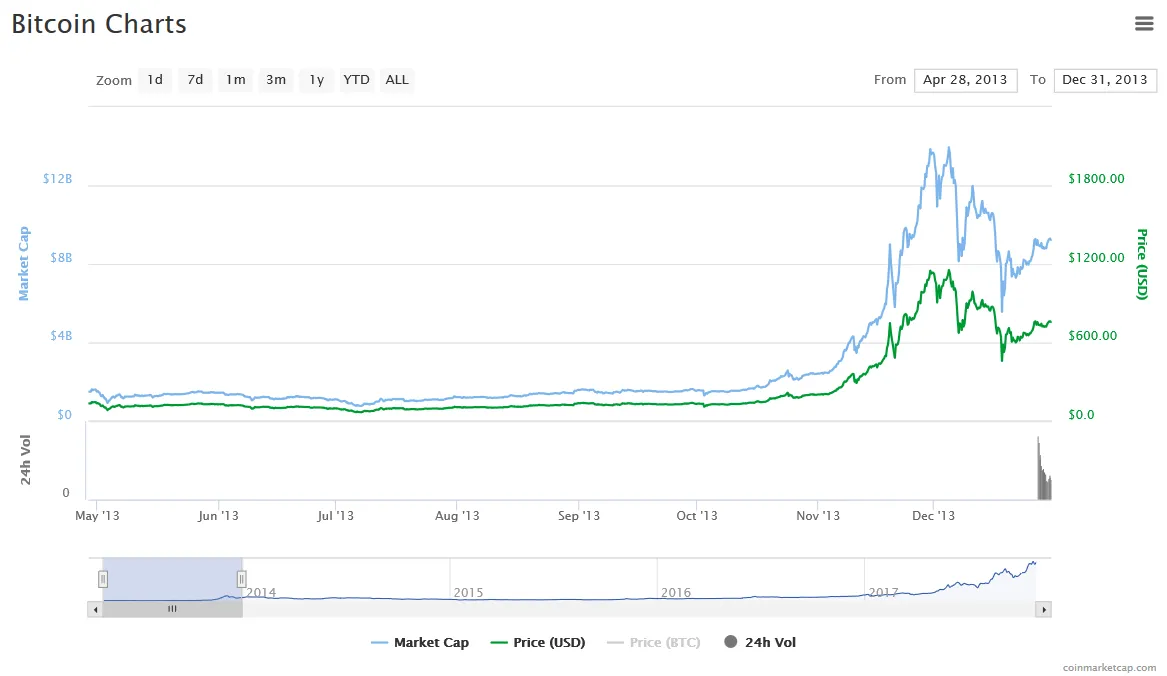Set zoom range to 3m
1167x676 pixels.
coord(276,80)
